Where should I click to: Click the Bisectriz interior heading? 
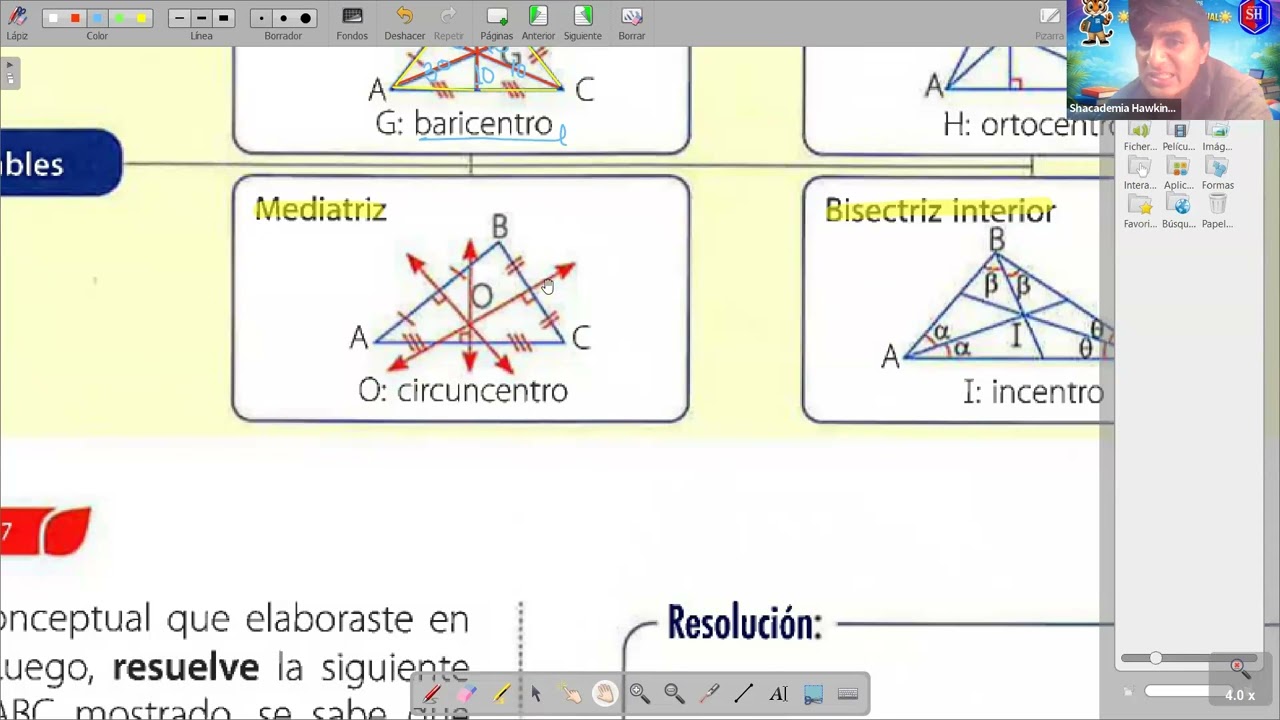[940, 210]
